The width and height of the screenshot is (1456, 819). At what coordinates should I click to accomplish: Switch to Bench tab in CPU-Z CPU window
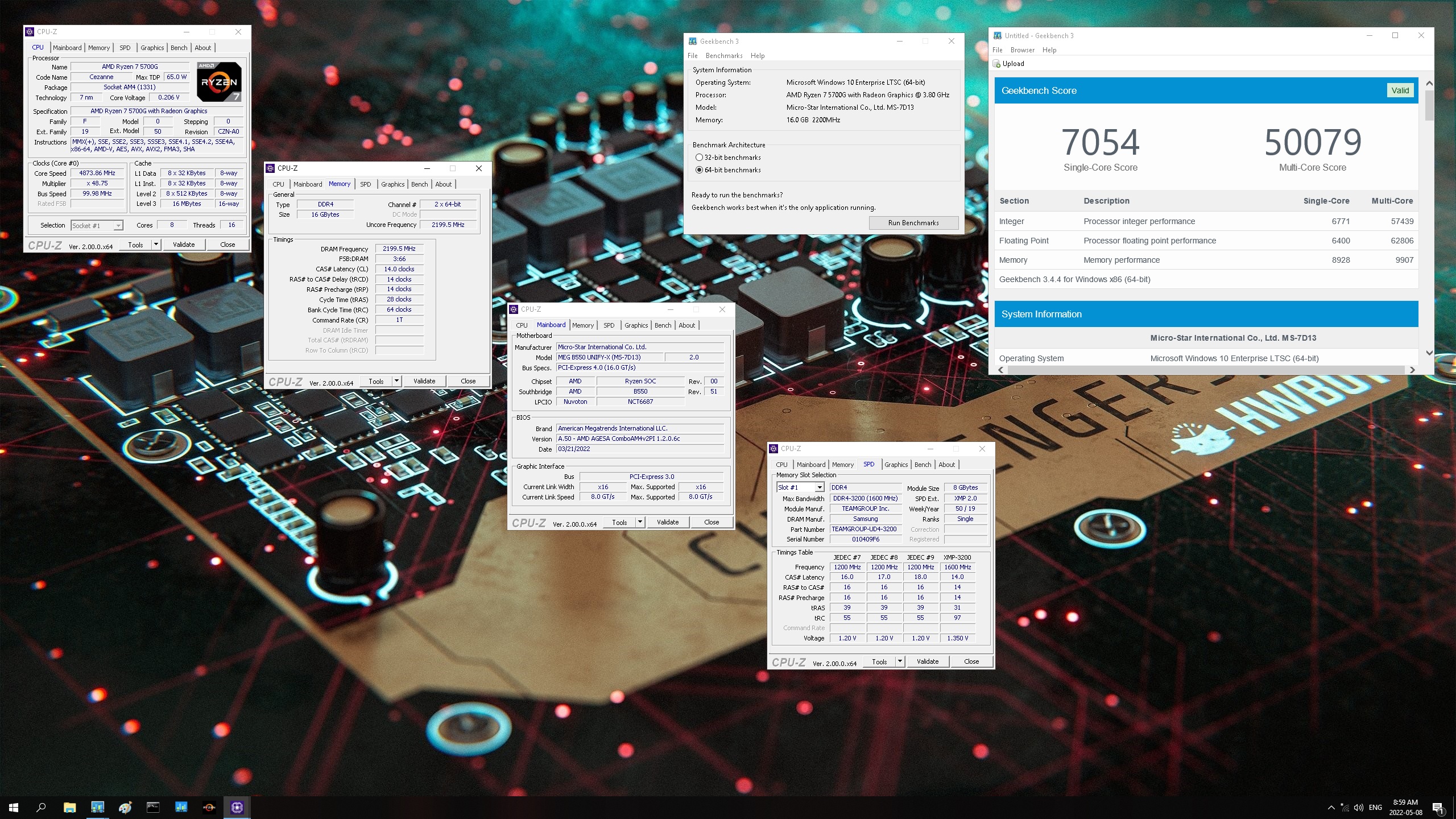click(179, 48)
